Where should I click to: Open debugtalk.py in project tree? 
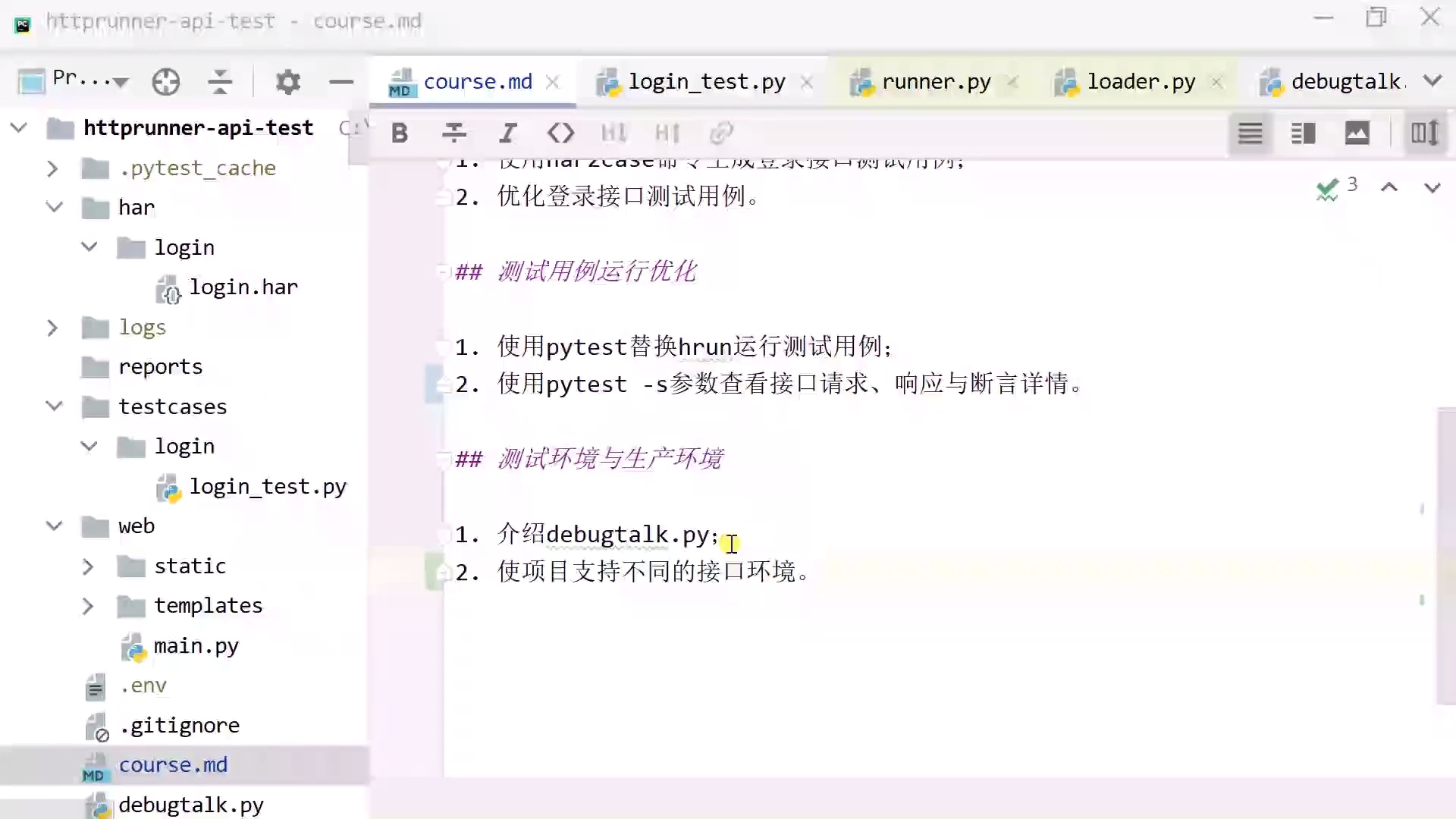190,805
